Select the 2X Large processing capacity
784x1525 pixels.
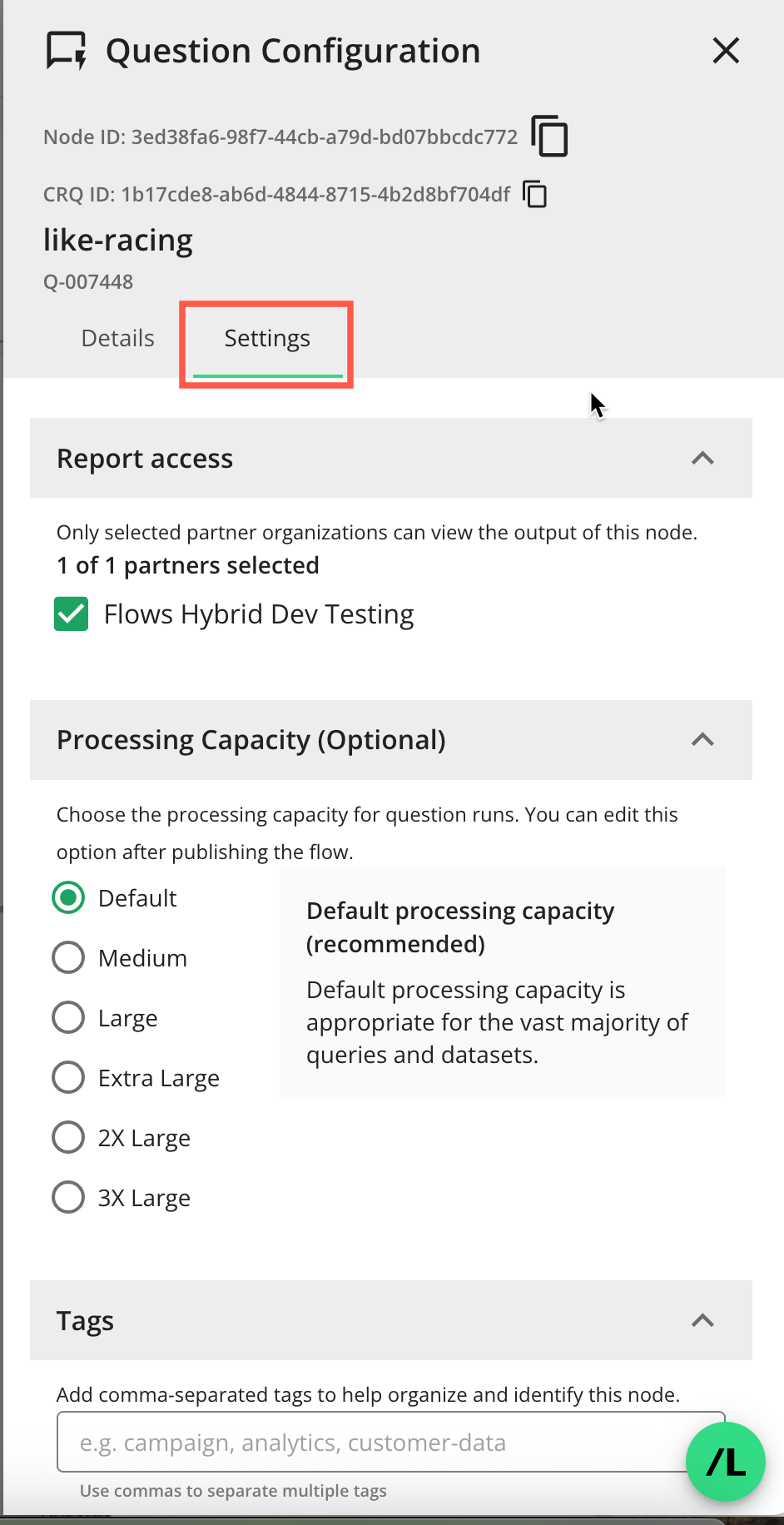pyautogui.click(x=68, y=1137)
